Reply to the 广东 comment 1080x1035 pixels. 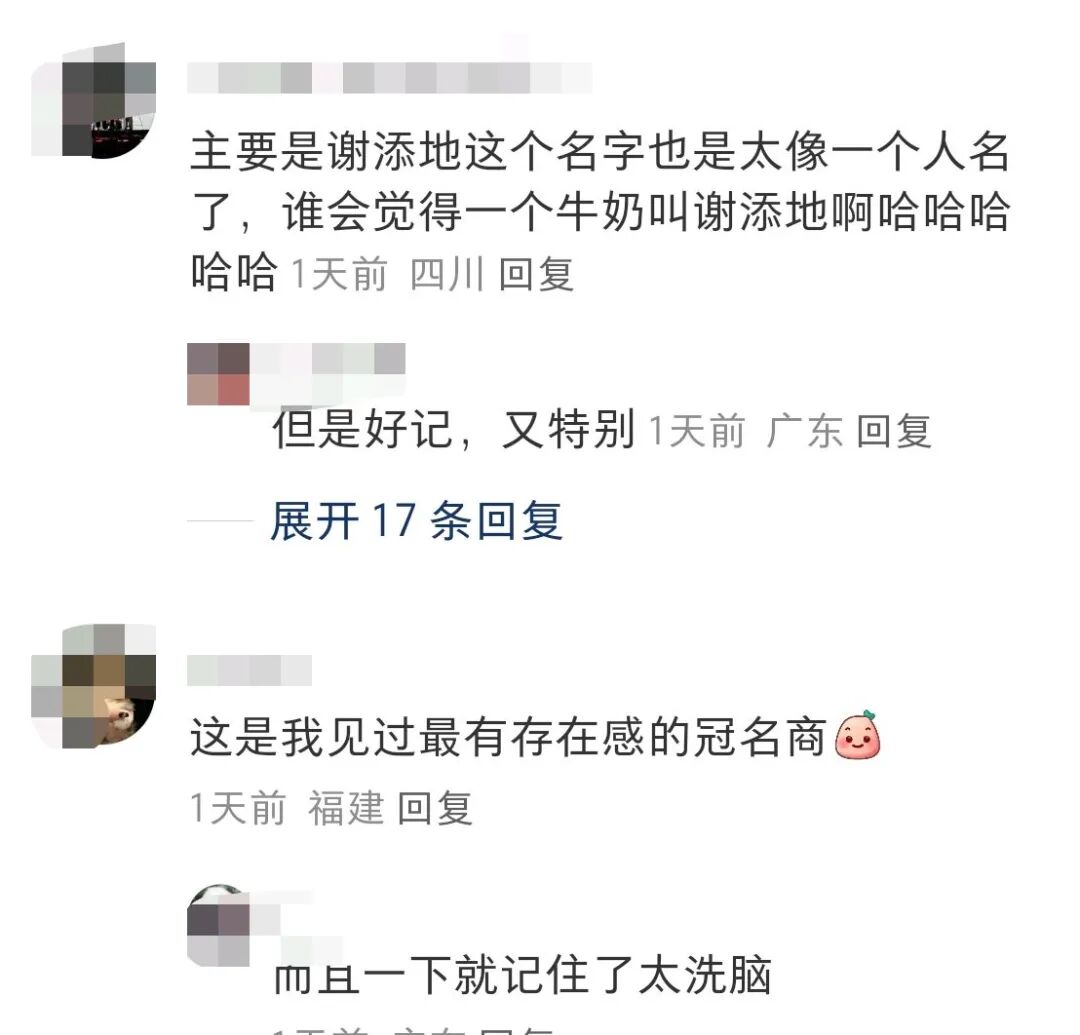(x=894, y=431)
